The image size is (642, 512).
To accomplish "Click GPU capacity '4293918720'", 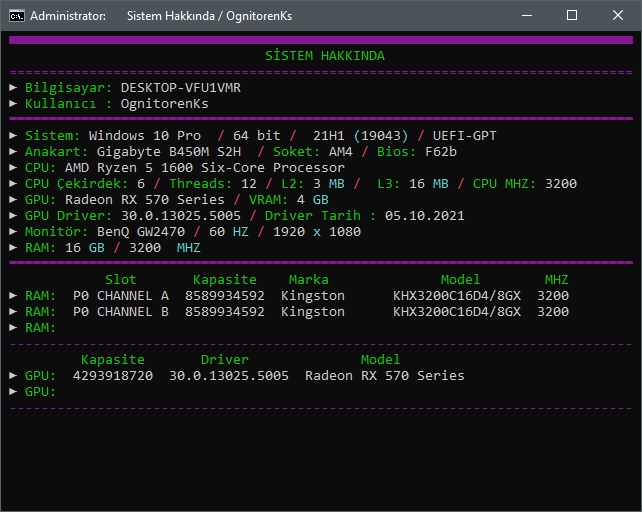I will coord(113,375).
